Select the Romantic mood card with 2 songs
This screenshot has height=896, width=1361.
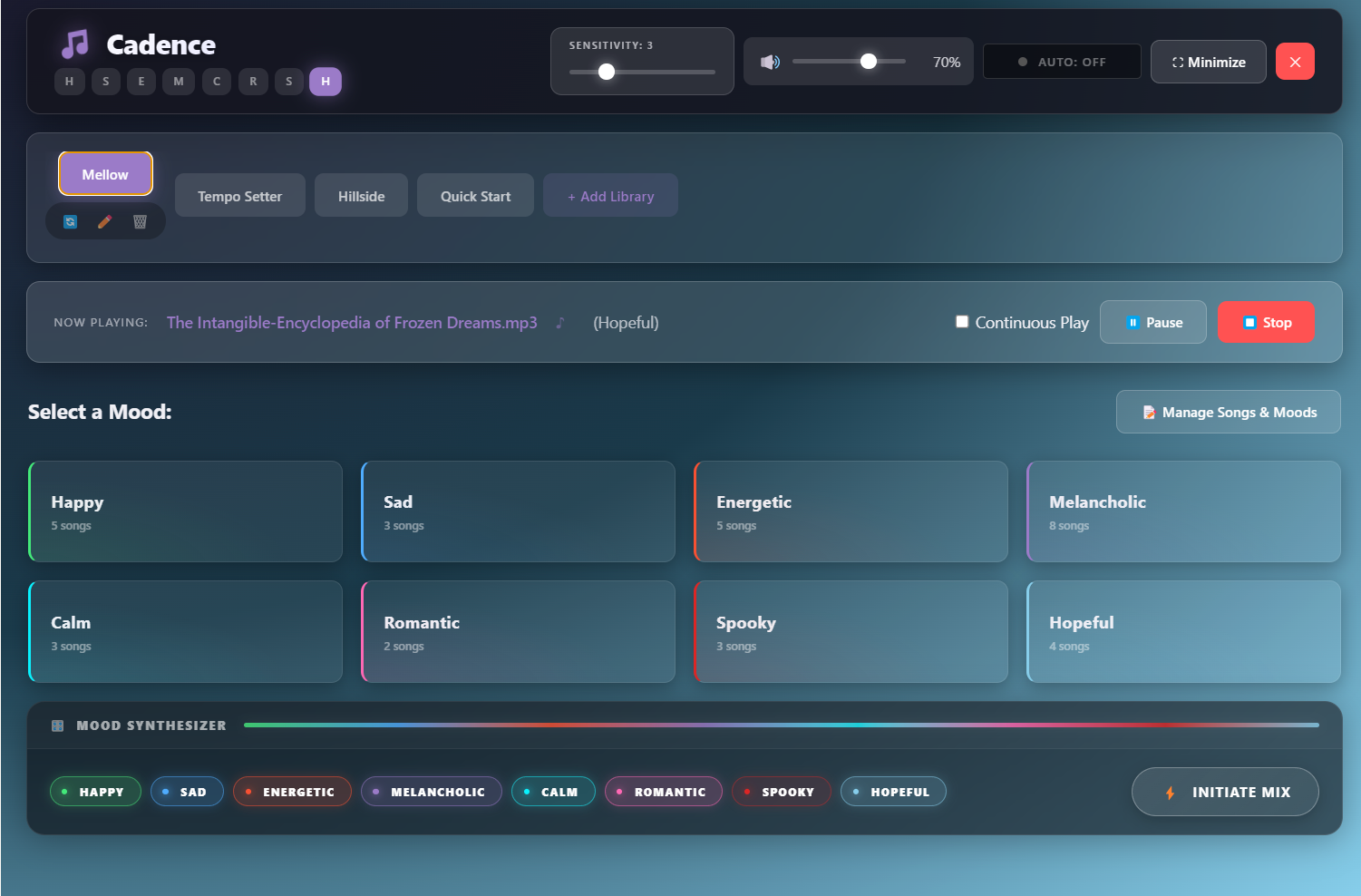point(518,632)
